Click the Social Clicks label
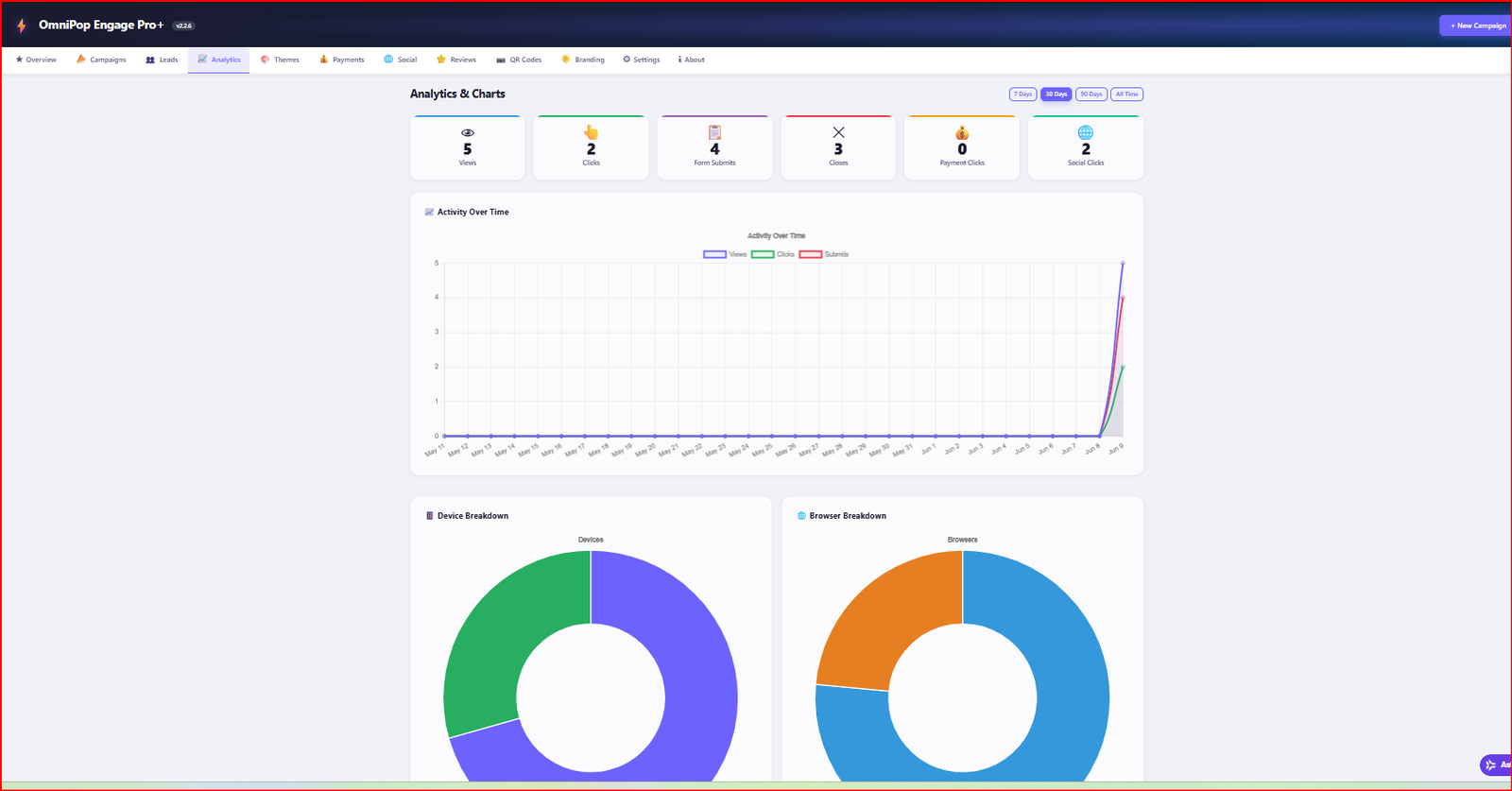The height and width of the screenshot is (791, 1512). coord(1086,163)
